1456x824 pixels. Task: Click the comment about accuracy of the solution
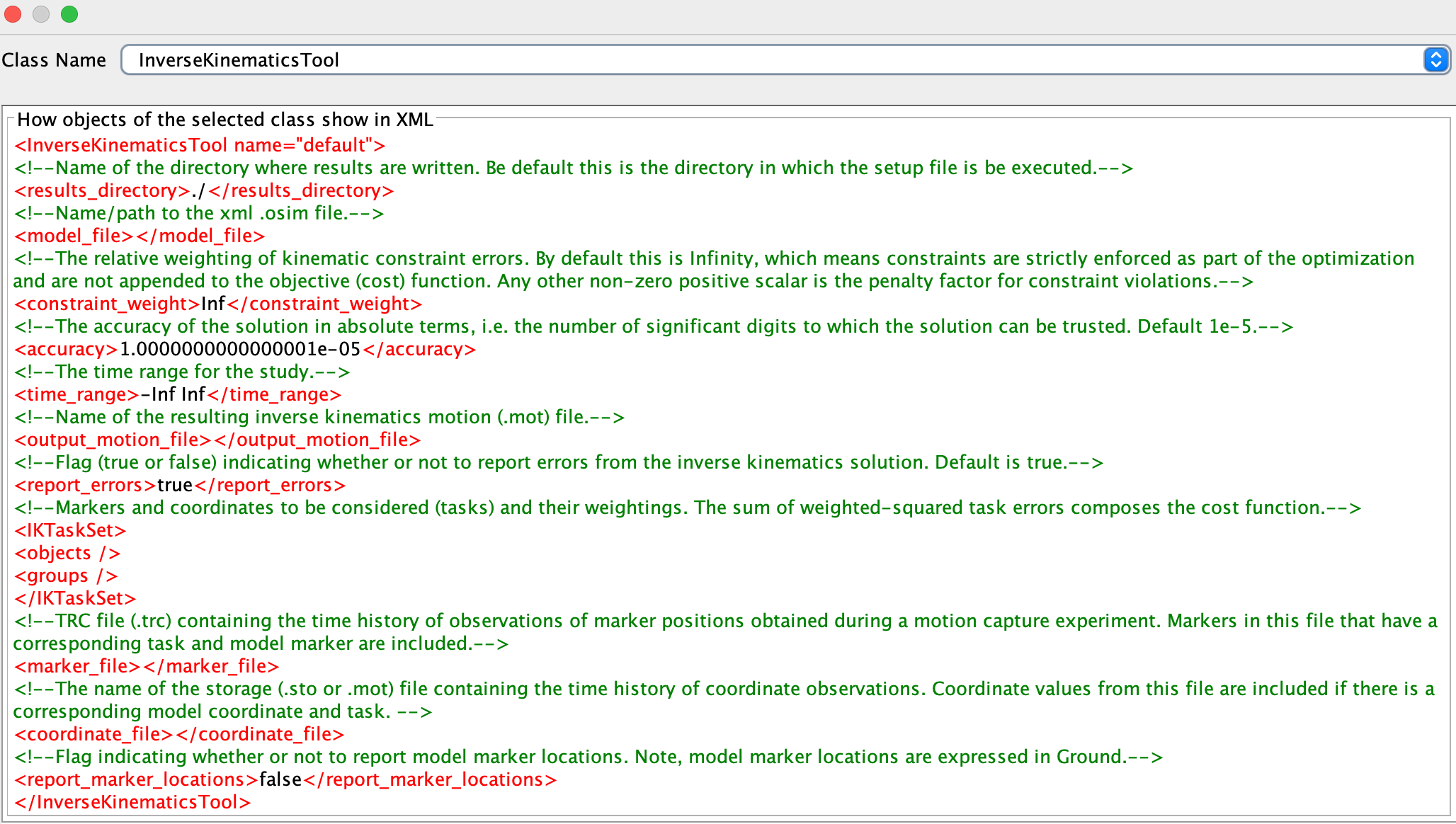point(654,326)
